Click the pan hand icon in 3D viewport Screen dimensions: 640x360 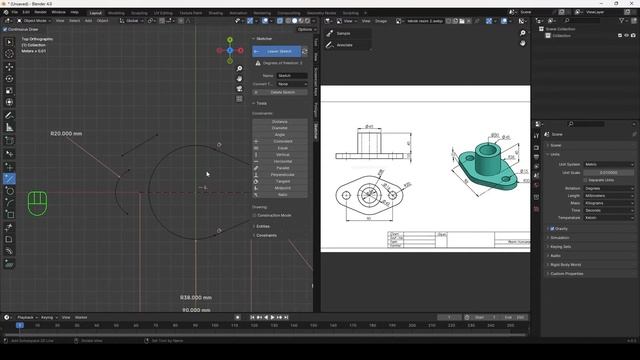[x=239, y=78]
